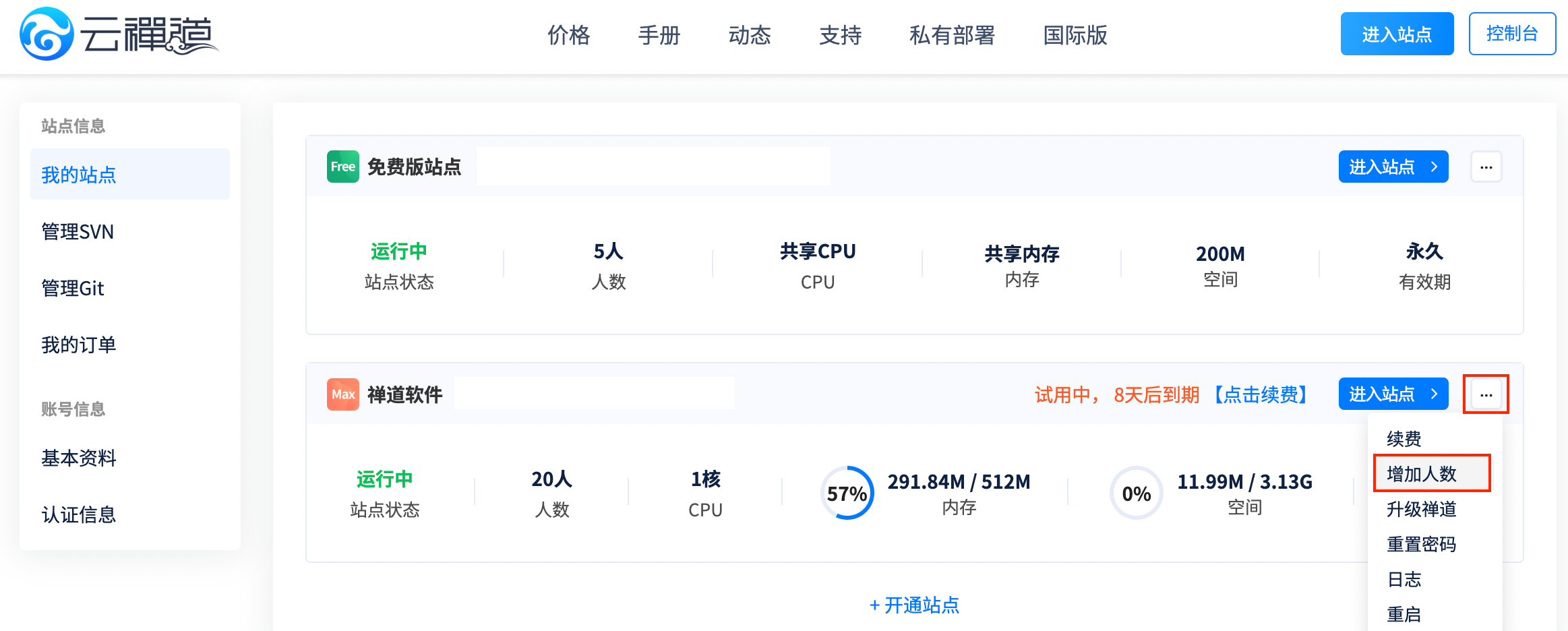Toggle the 禅道软件 site's ellipsis menu
1568x631 pixels.
click(x=1486, y=394)
